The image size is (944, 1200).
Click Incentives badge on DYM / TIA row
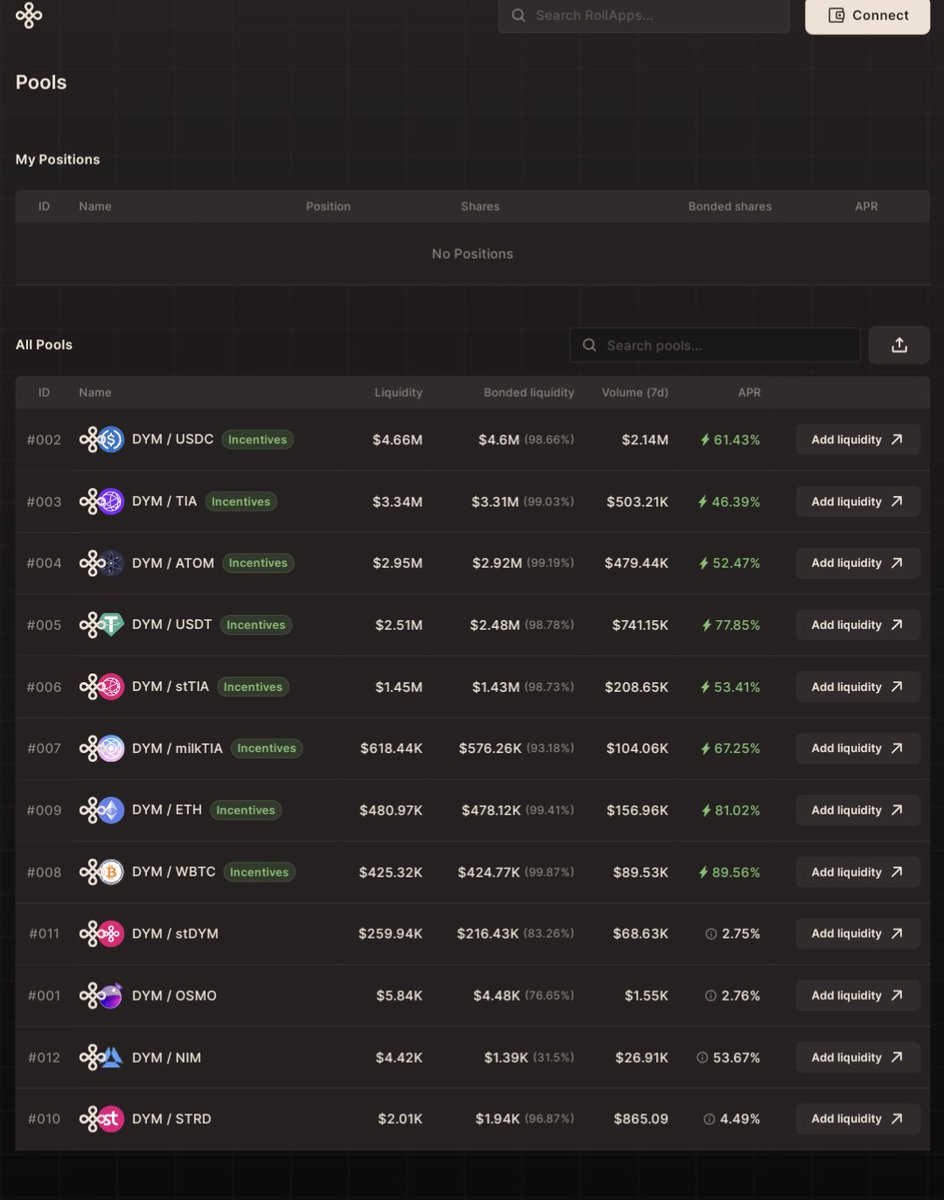241,501
